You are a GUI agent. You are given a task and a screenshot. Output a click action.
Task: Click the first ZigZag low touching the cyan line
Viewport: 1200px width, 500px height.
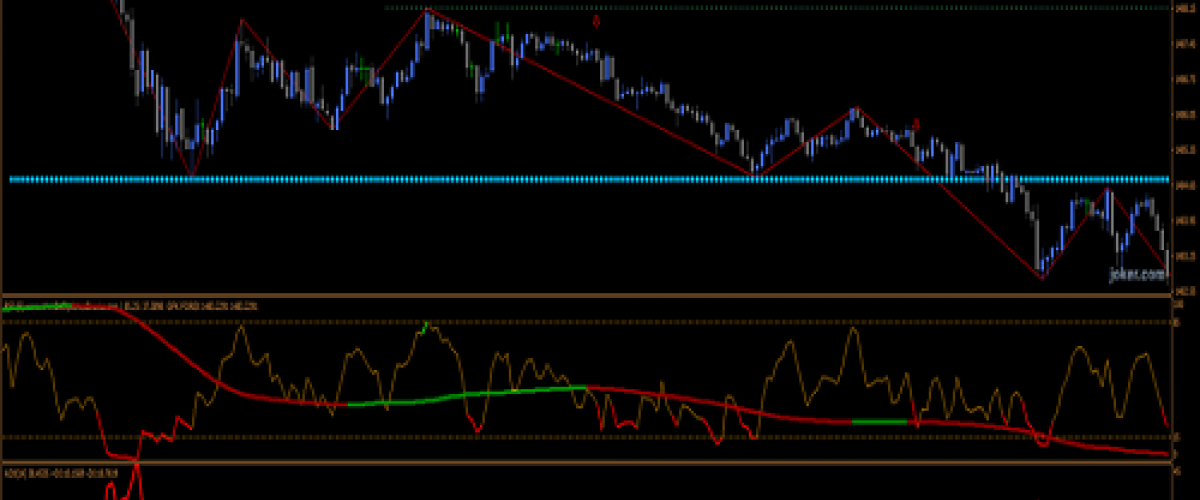pyautogui.click(x=192, y=176)
